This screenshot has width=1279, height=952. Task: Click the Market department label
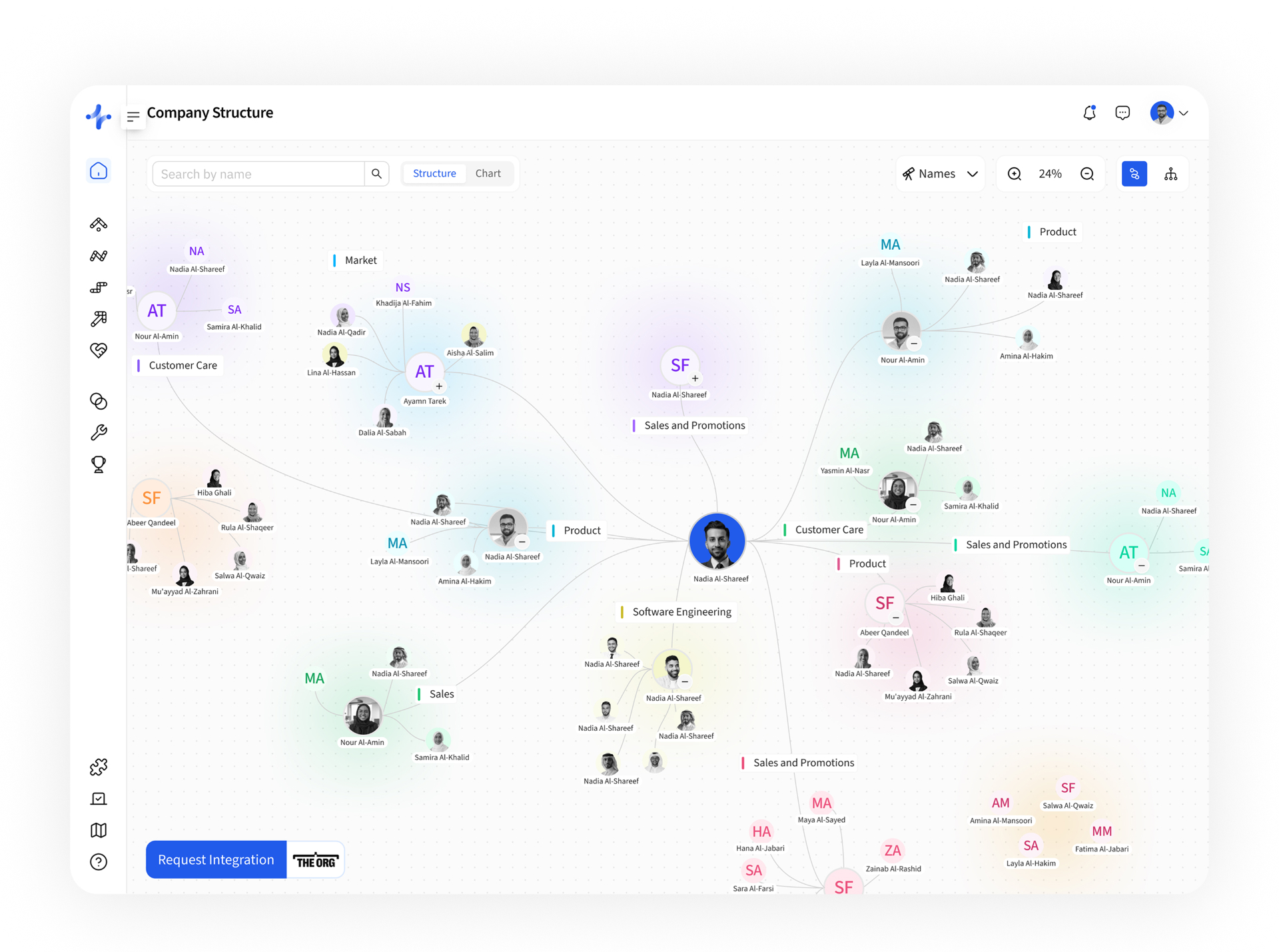(356, 260)
